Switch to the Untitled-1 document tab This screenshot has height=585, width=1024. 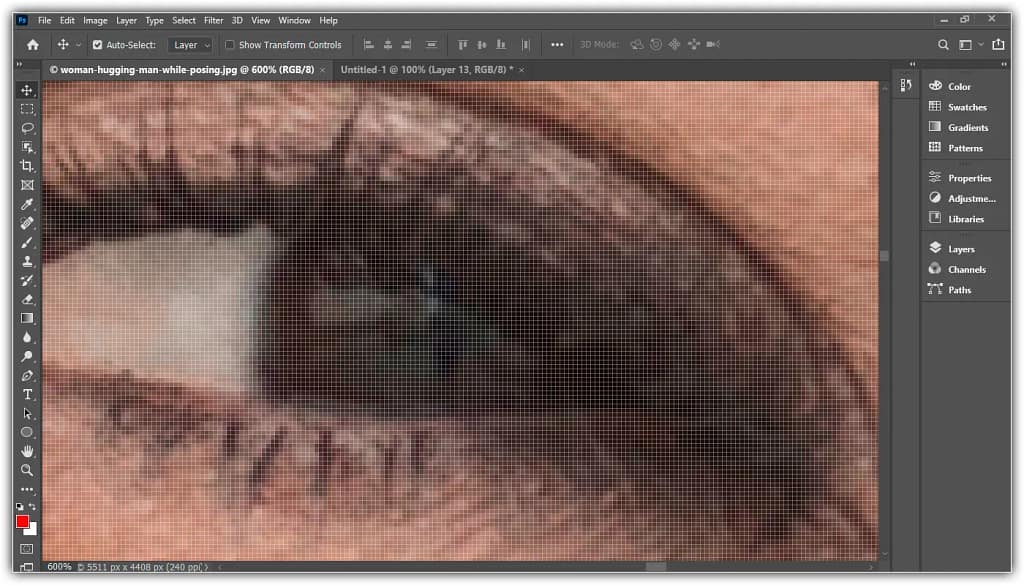(428, 70)
